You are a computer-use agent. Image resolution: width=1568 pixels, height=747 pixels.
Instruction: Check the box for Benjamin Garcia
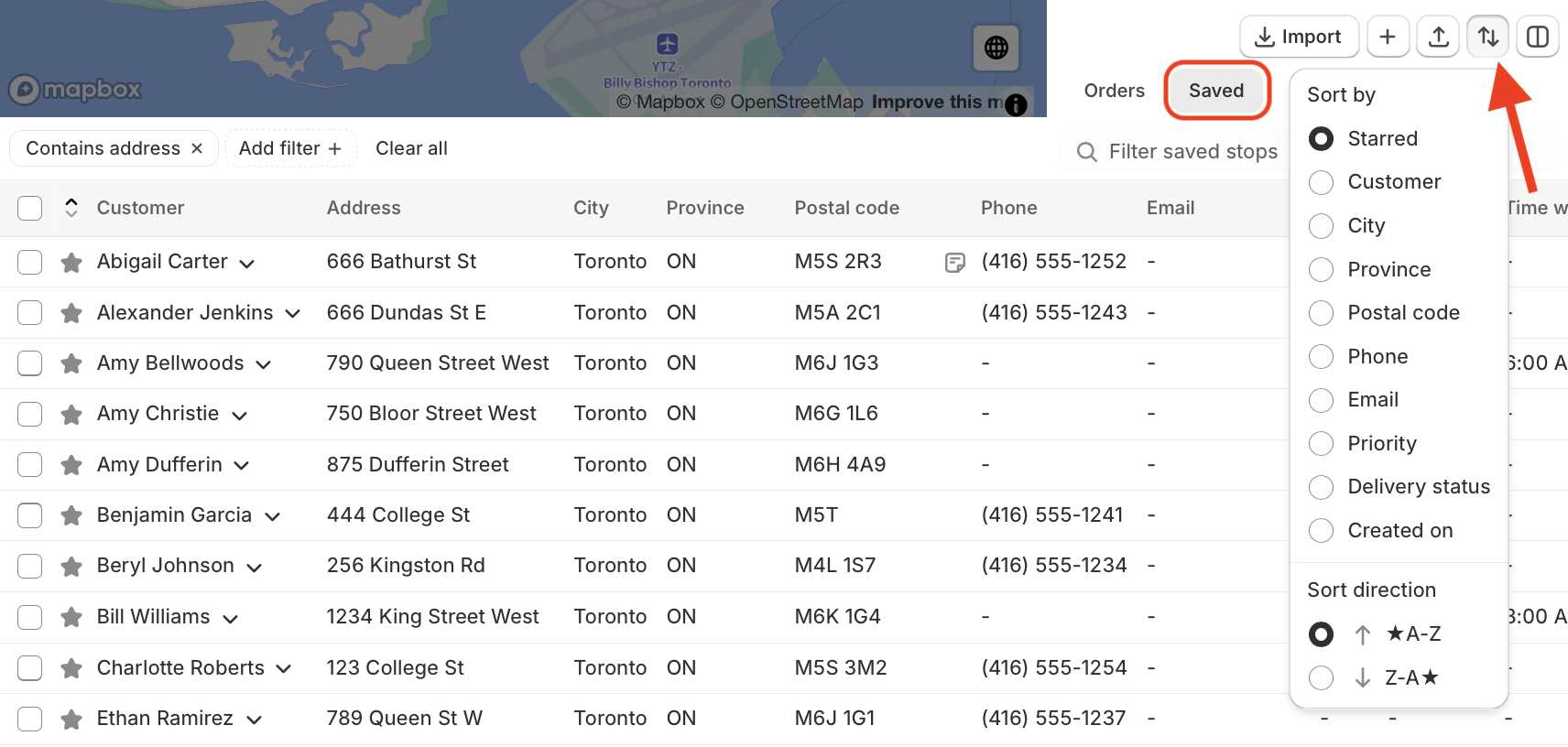(30, 515)
